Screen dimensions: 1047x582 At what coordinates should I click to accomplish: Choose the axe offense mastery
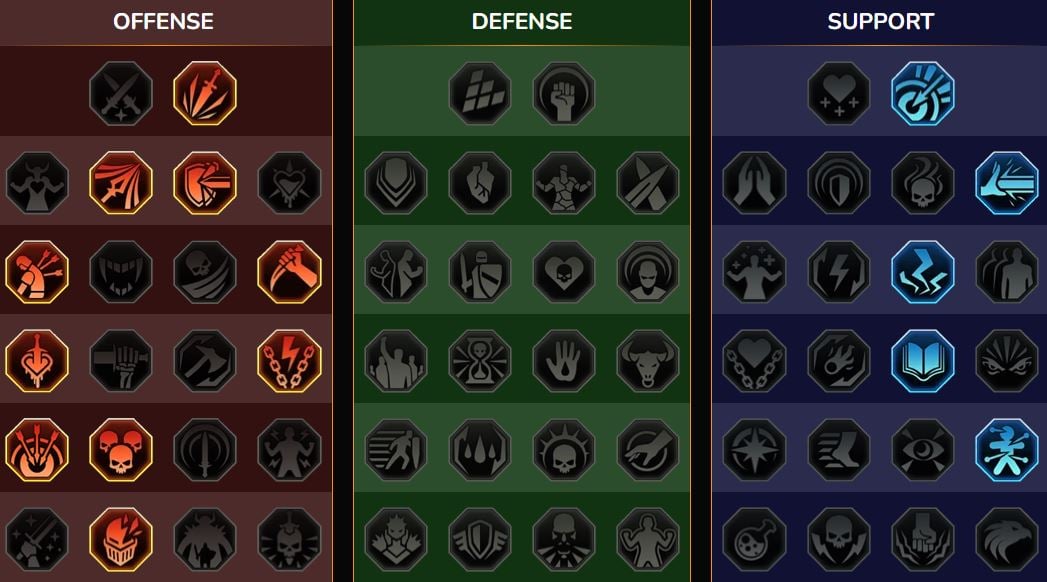[205, 361]
